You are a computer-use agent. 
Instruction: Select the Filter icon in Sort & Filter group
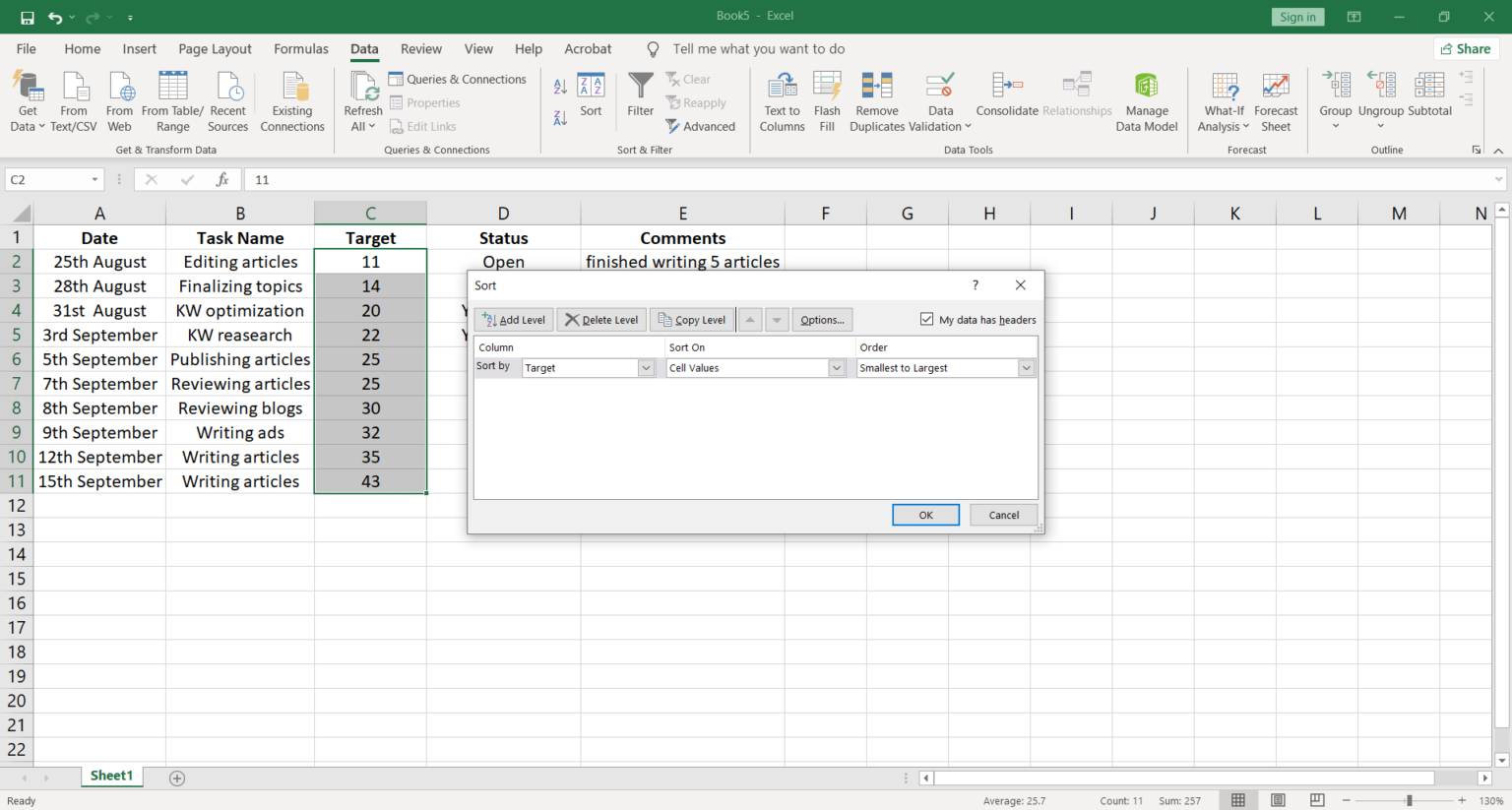(x=640, y=98)
